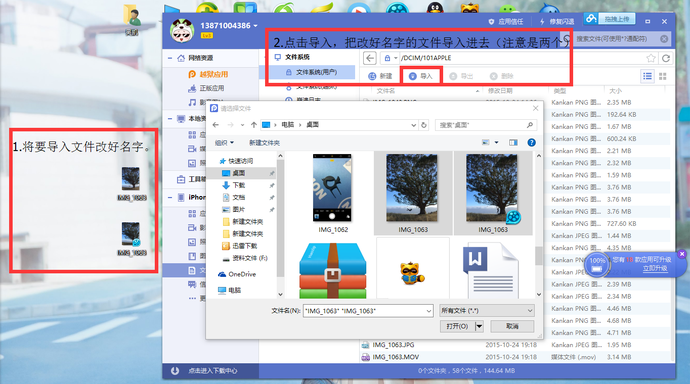Collapse the iPhone device section minus icon
Viewport: 690px width, 384px height.
tap(170, 197)
